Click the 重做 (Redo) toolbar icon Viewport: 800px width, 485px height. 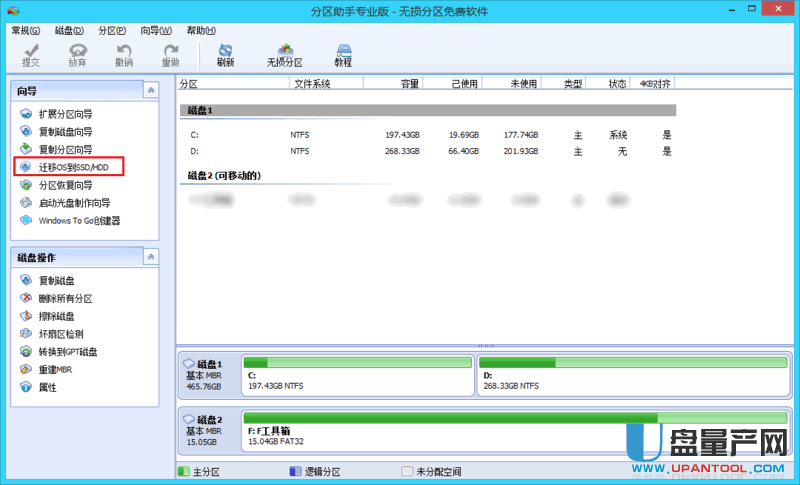(171, 54)
